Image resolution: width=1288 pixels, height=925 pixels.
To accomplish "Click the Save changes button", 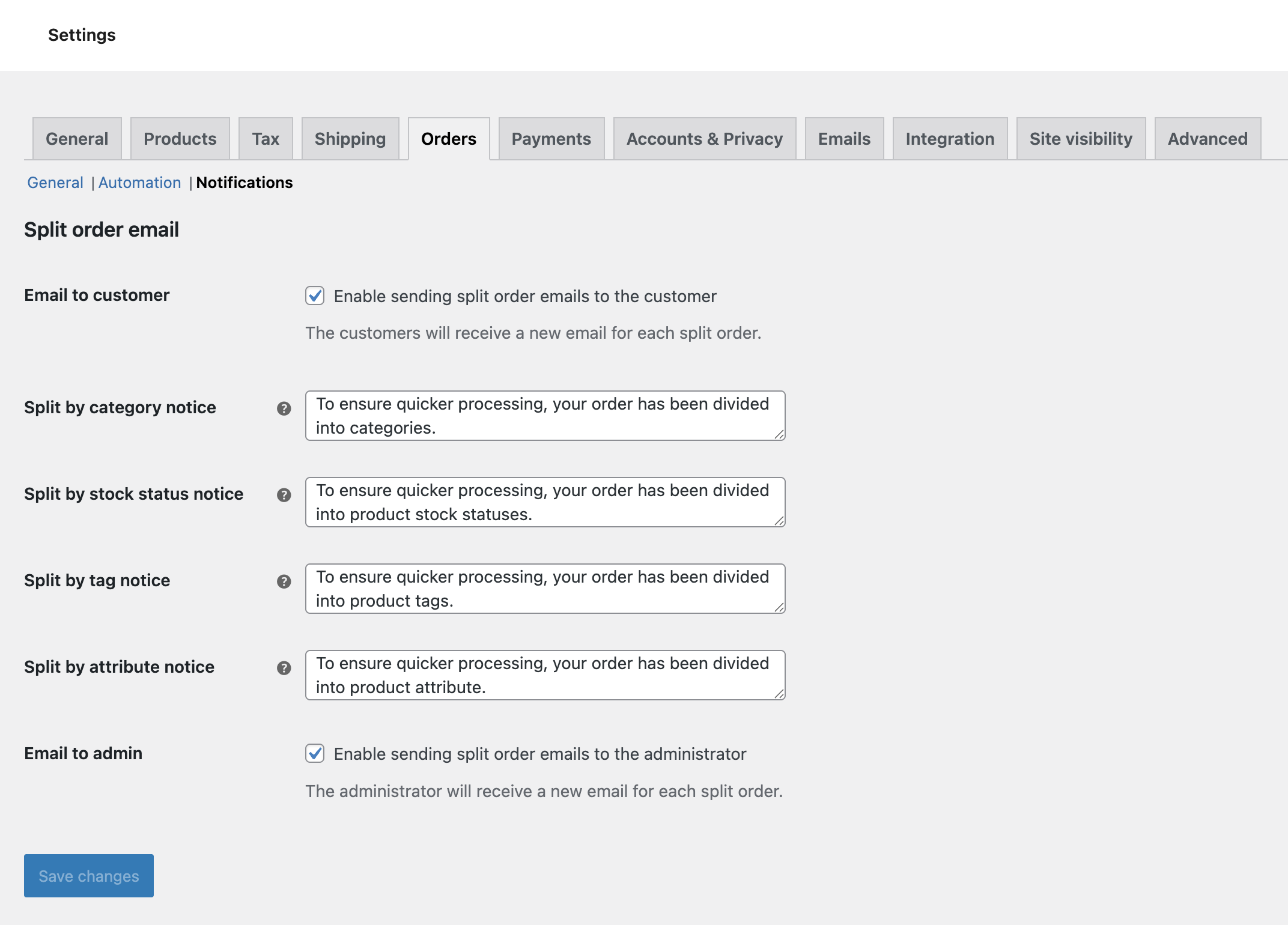I will [89, 876].
